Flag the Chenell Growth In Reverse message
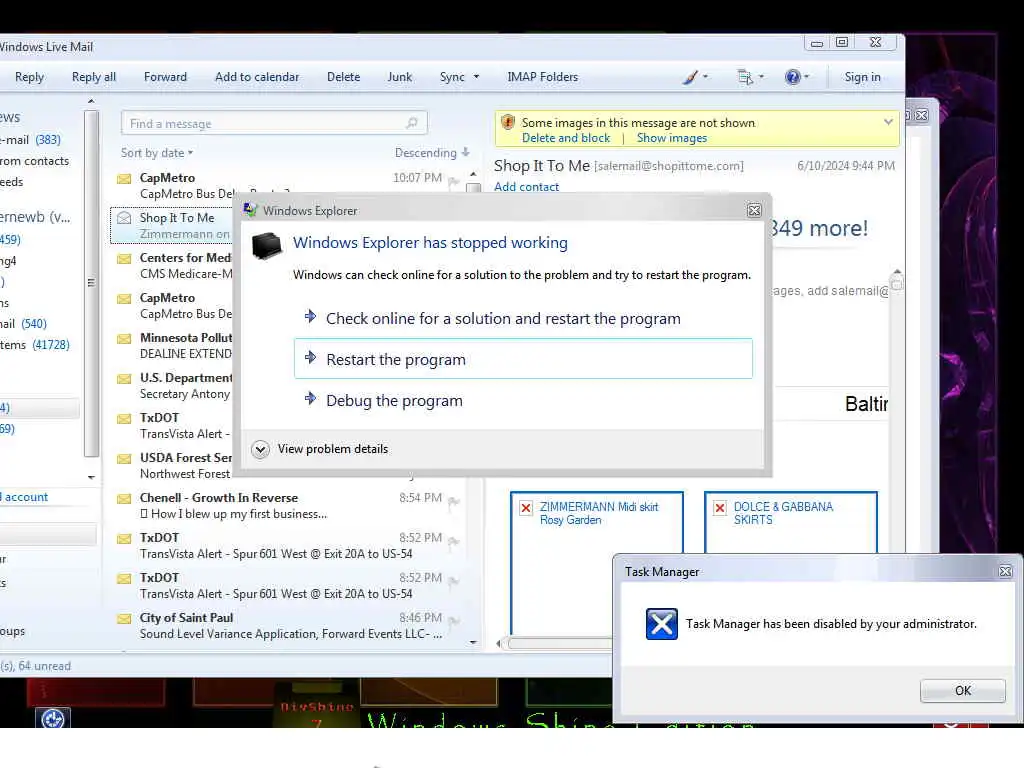The height and width of the screenshot is (768, 1024). tap(454, 502)
